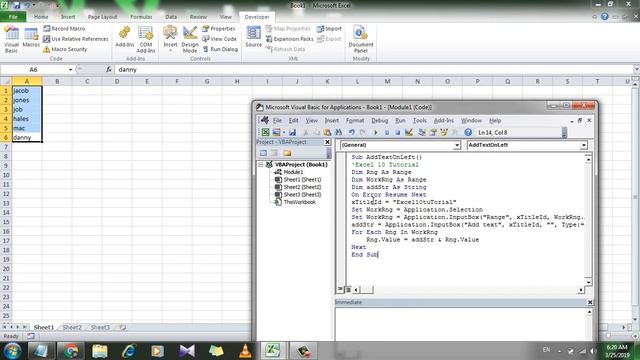Screen dimensions: 640x360
Task: Open the Page Layout ribbon tab
Action: [x=102, y=17]
